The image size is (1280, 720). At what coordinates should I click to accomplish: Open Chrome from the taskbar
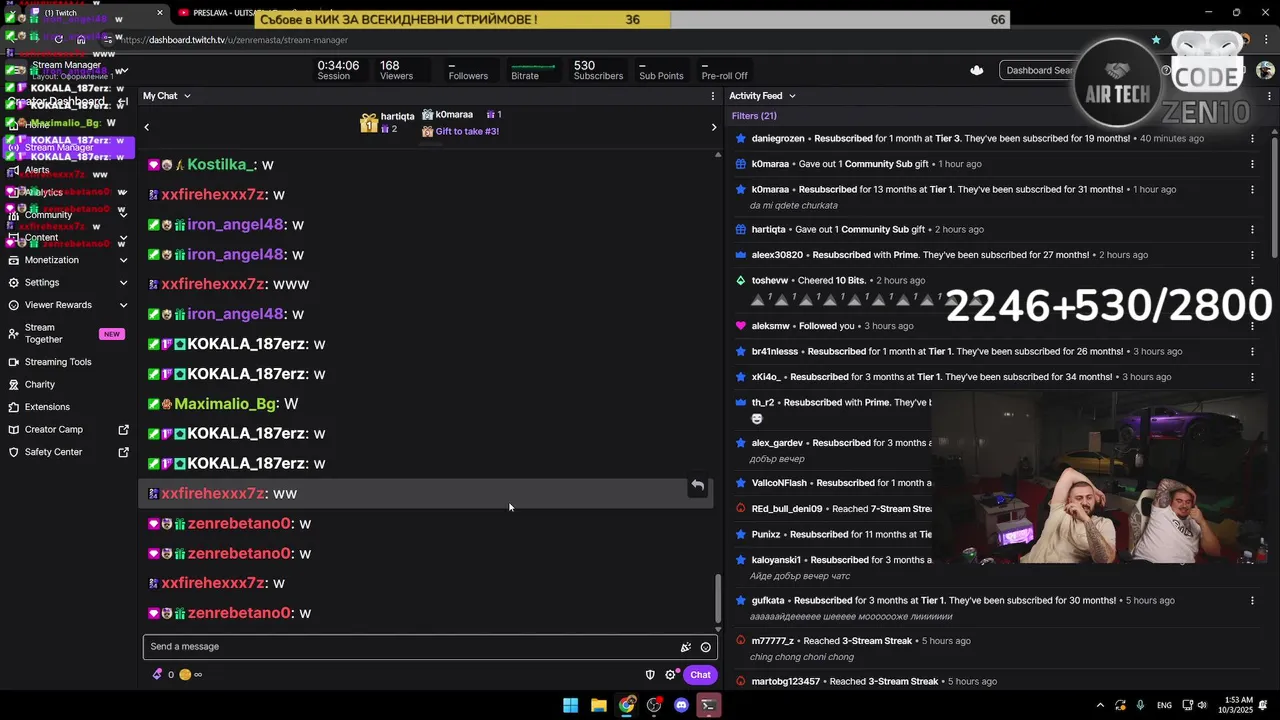click(626, 705)
